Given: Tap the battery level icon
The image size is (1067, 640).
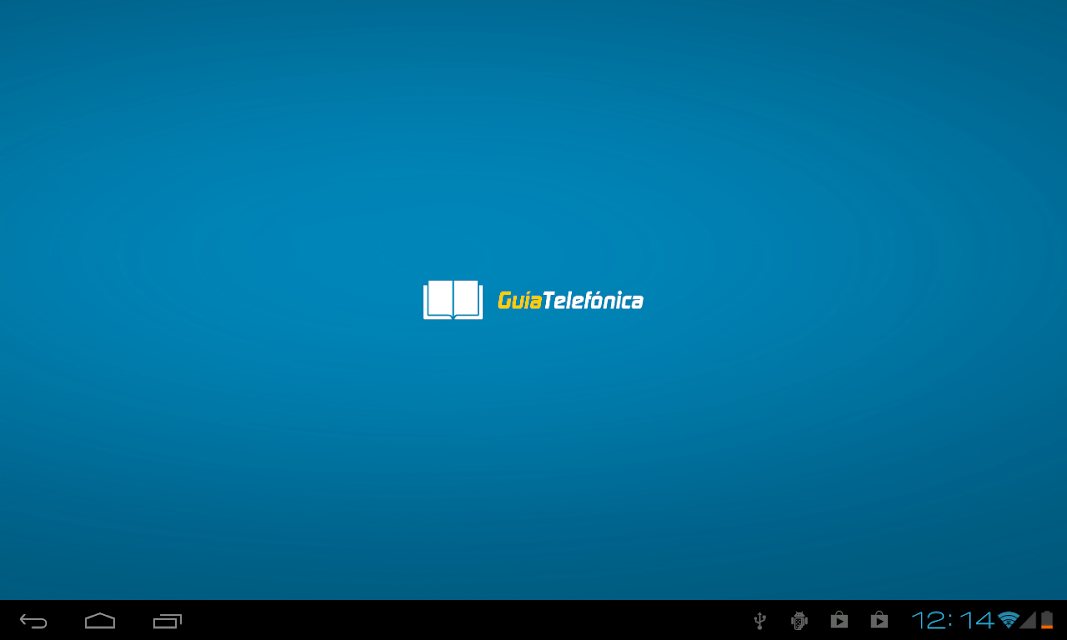Looking at the screenshot, I should click(1047, 620).
